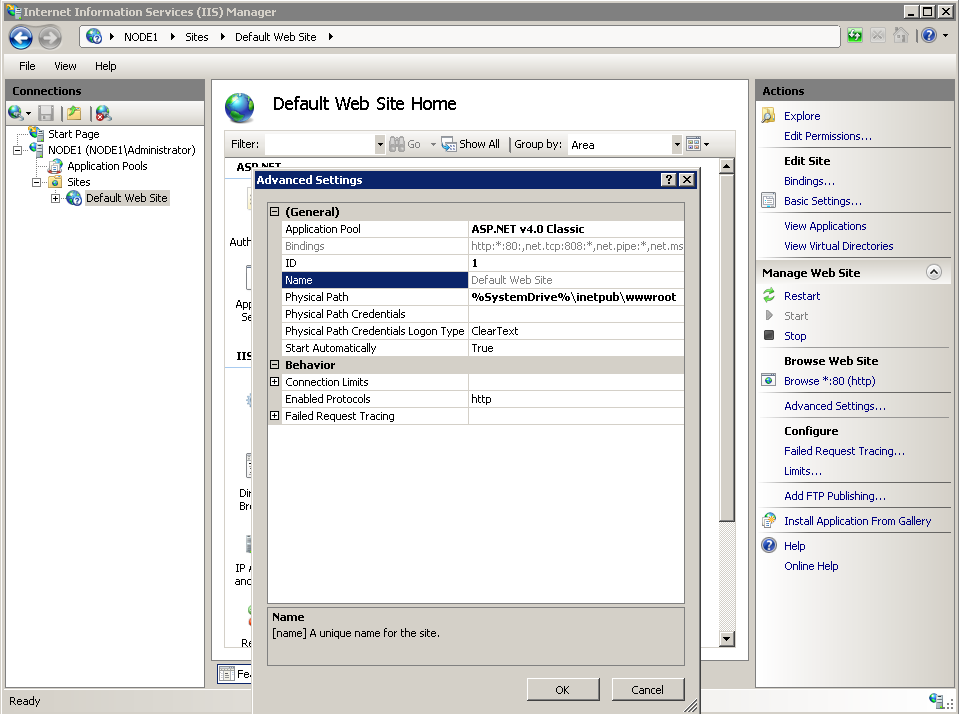Image resolution: width=959 pixels, height=714 pixels.
Task: Open the View menu
Action: [65, 66]
